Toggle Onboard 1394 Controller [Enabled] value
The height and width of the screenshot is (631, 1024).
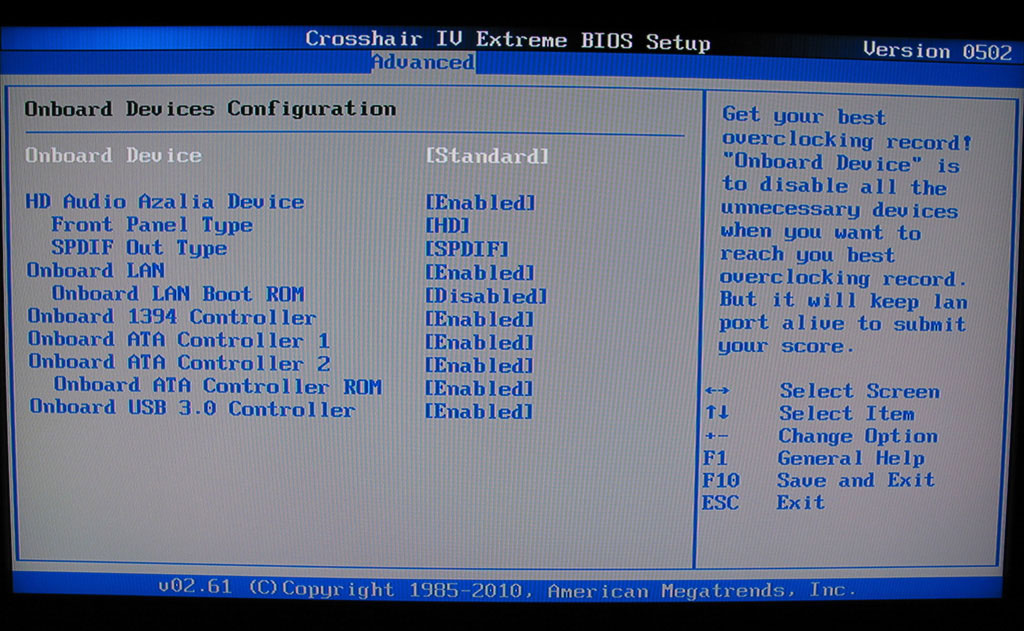pos(480,319)
